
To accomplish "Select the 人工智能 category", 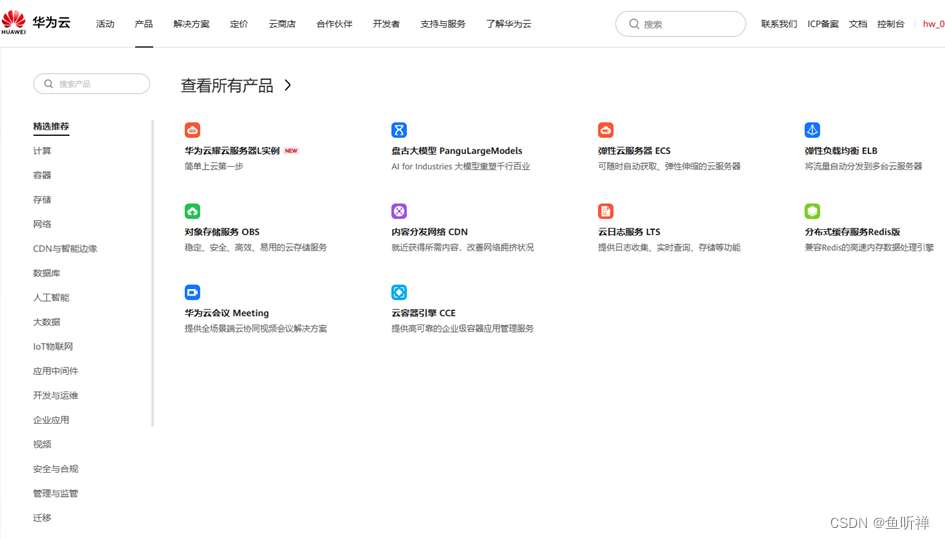I will tap(51, 297).
